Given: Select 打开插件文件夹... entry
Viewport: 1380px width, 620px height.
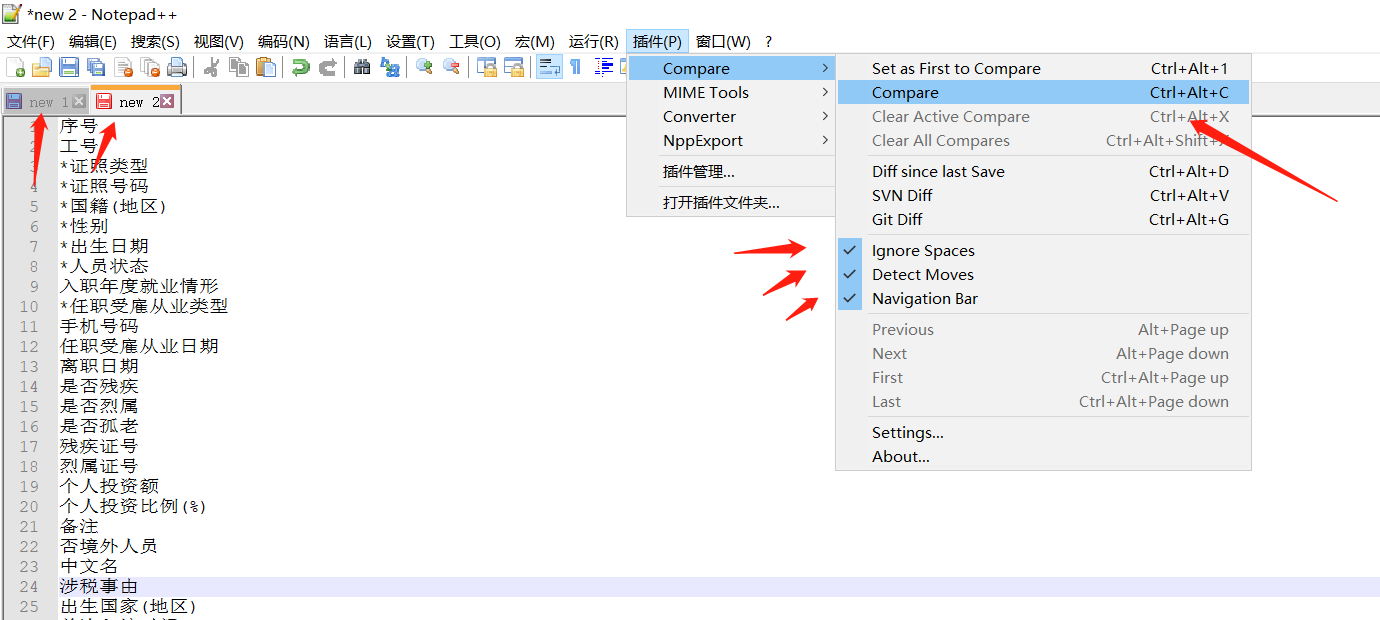Looking at the screenshot, I should (731, 203).
